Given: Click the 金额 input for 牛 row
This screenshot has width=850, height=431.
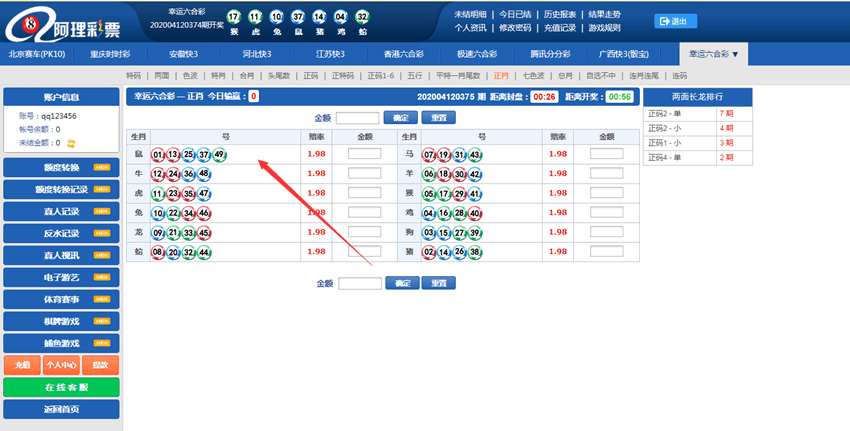Looking at the screenshot, I should [364, 174].
